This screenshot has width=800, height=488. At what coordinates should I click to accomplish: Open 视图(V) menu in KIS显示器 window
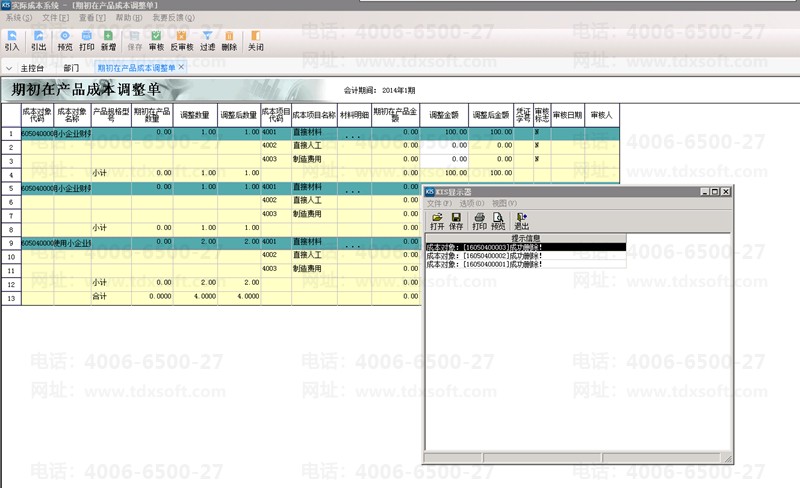505,203
